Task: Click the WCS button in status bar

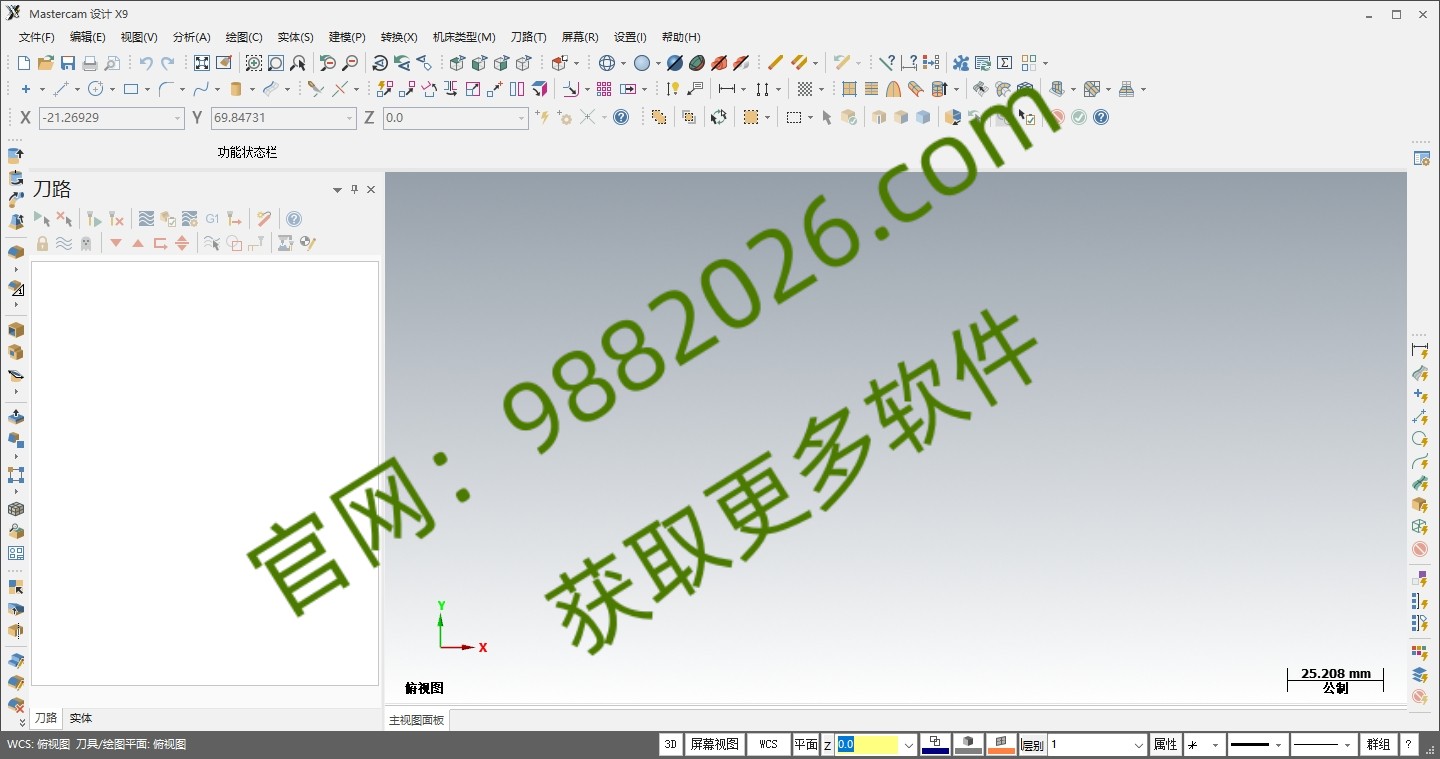Action: pyautogui.click(x=768, y=744)
